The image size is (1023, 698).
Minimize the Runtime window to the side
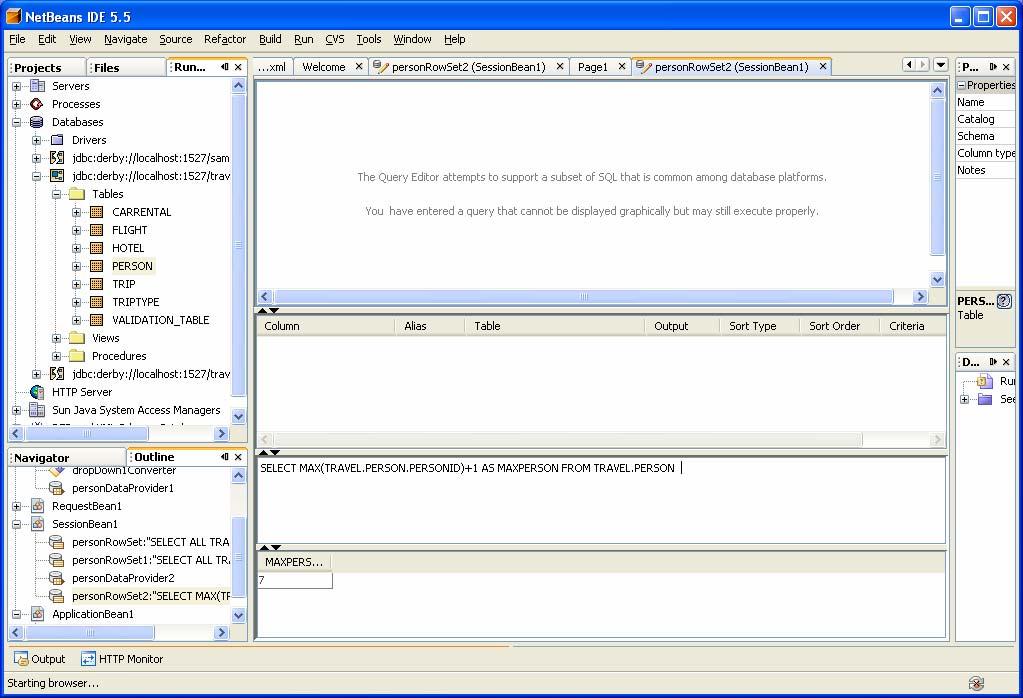[224, 67]
